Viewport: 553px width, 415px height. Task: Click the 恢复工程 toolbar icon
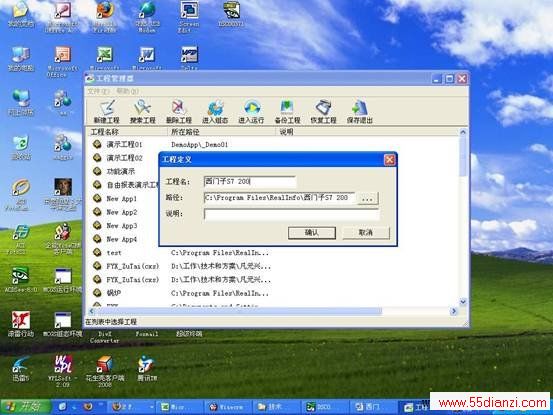click(323, 112)
